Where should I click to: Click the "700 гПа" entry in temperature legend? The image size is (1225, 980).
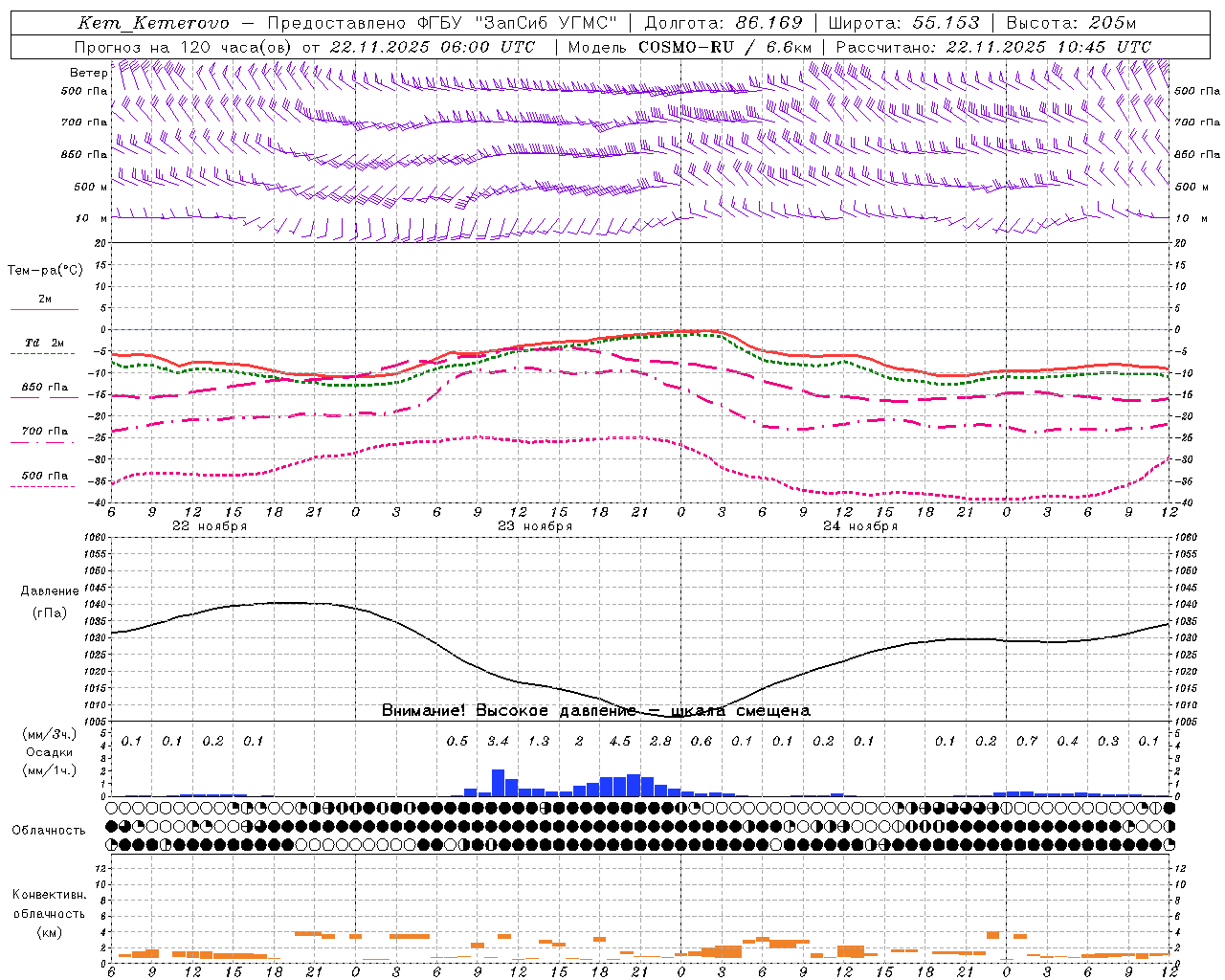45,431
